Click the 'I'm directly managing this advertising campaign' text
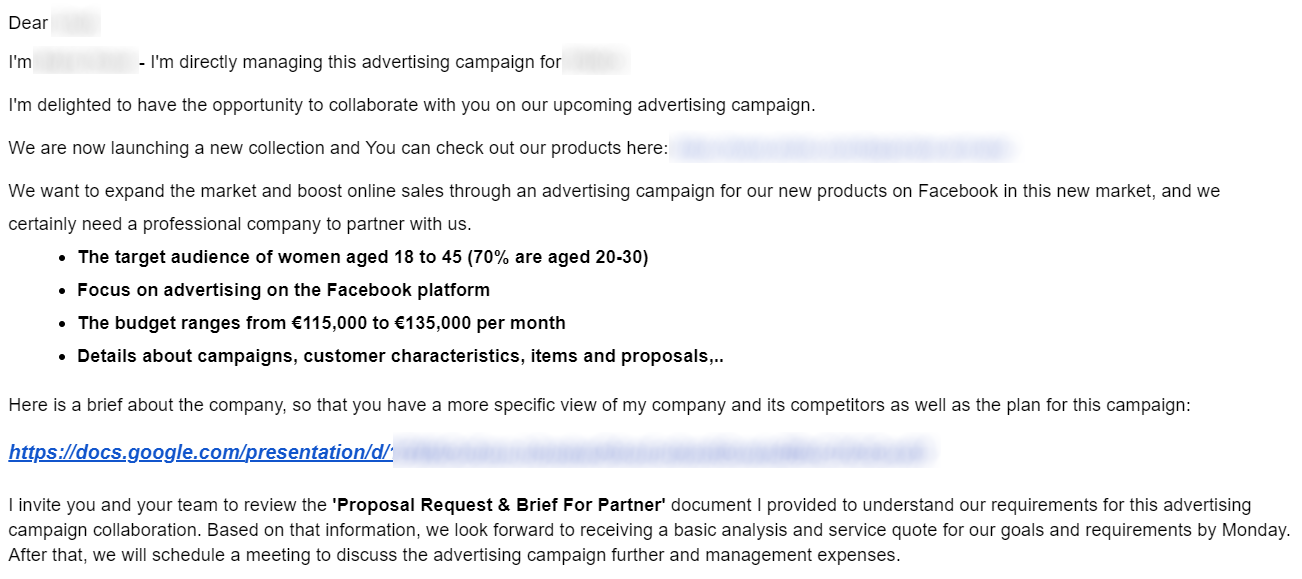This screenshot has width=1302, height=579. click(x=356, y=63)
